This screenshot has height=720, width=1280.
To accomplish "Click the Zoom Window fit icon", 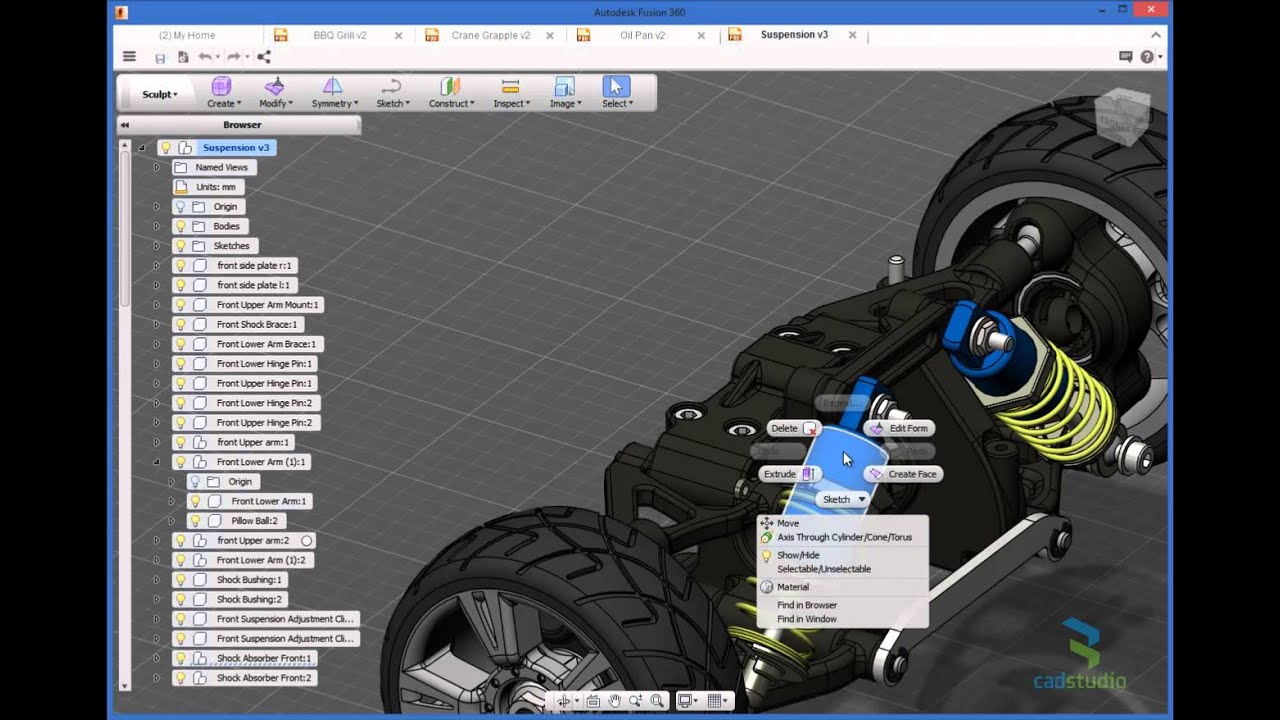I will (x=657, y=701).
